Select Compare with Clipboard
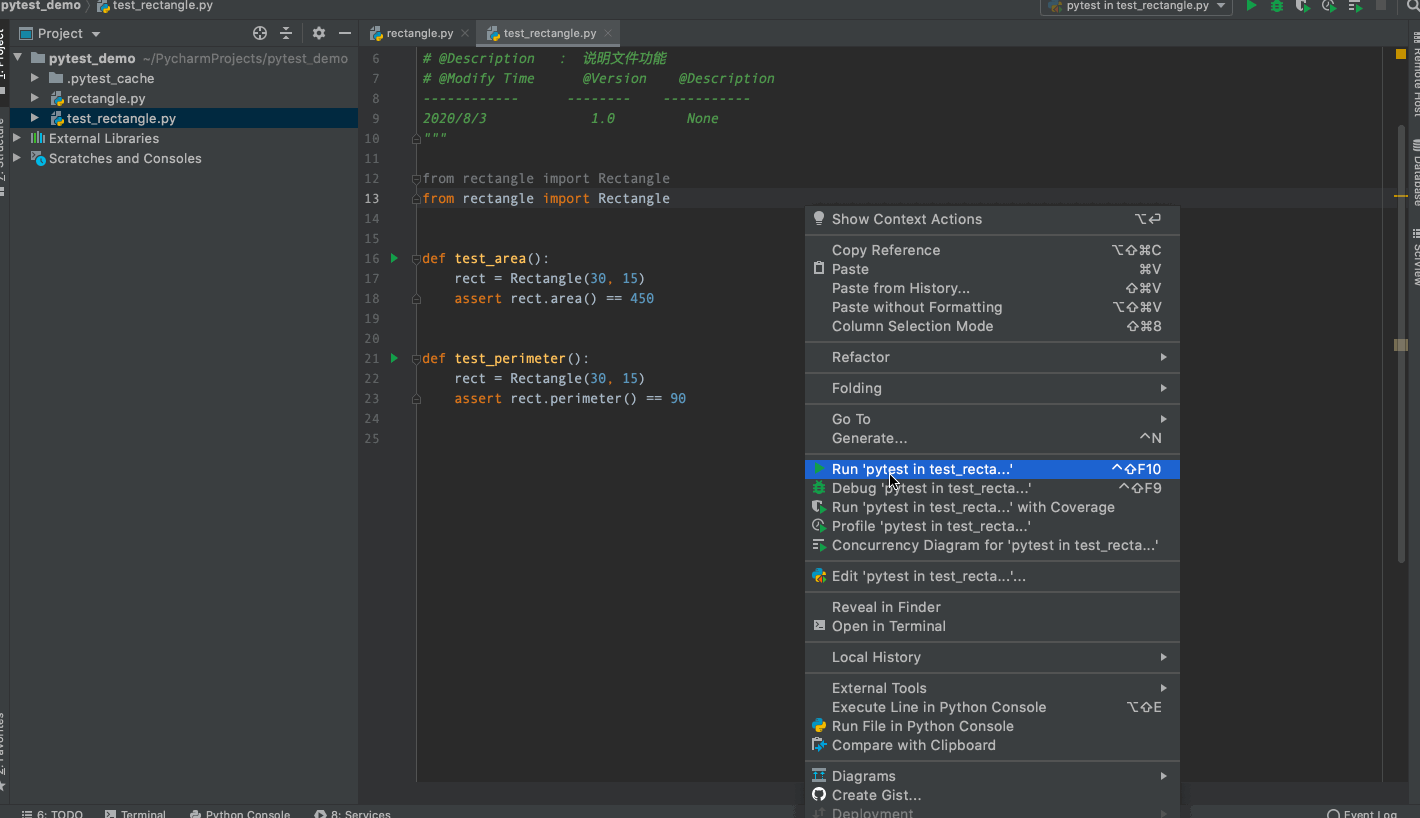This screenshot has height=818, width=1420. pos(992,745)
